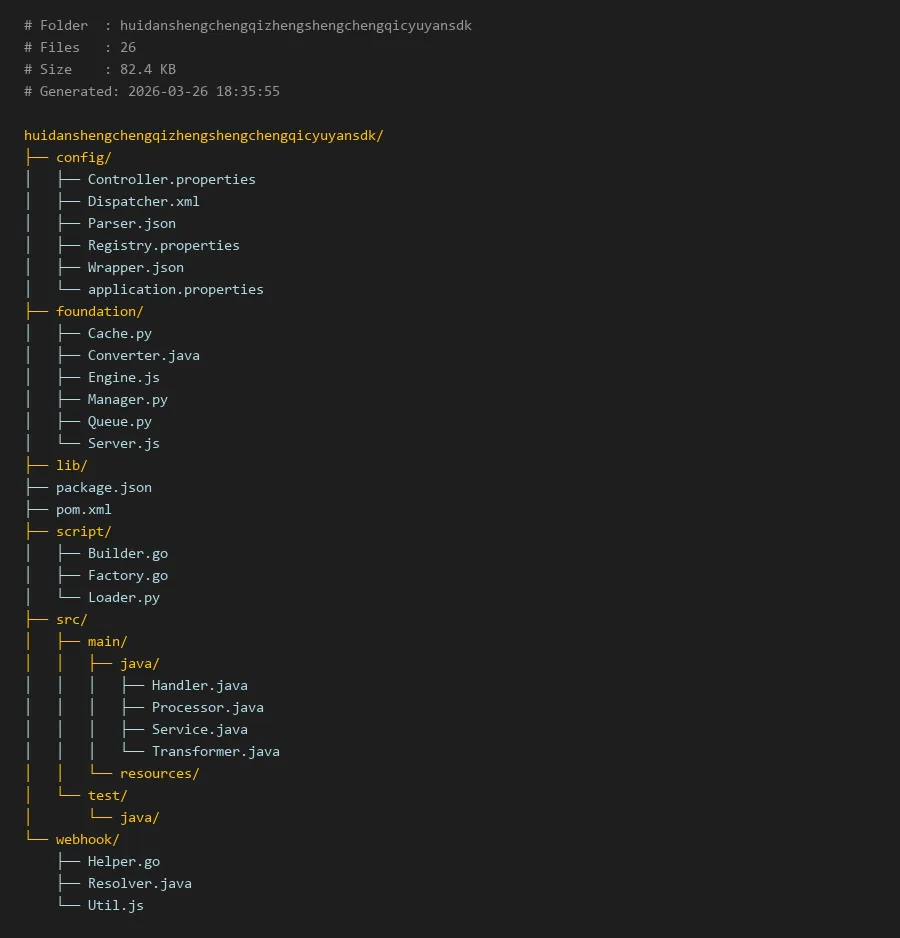Collapse the src/ folder node
Screen dimensions: 900x938
pos(71,619)
